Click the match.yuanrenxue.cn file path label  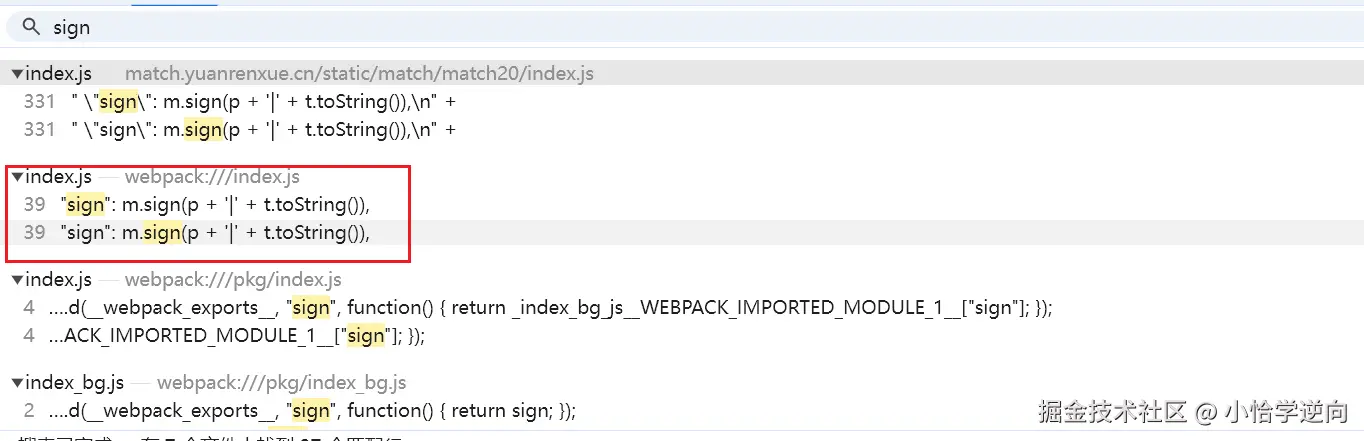coord(359,74)
